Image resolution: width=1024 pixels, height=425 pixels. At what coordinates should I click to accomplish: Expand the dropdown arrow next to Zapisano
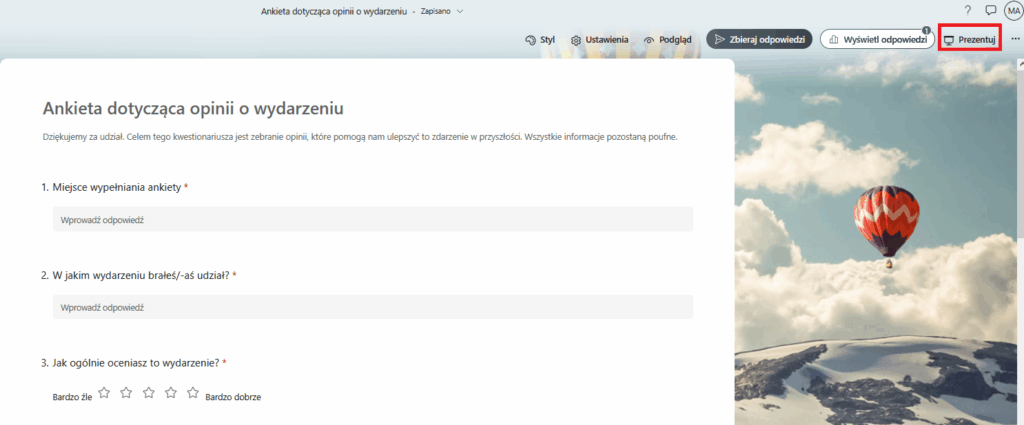point(461,11)
